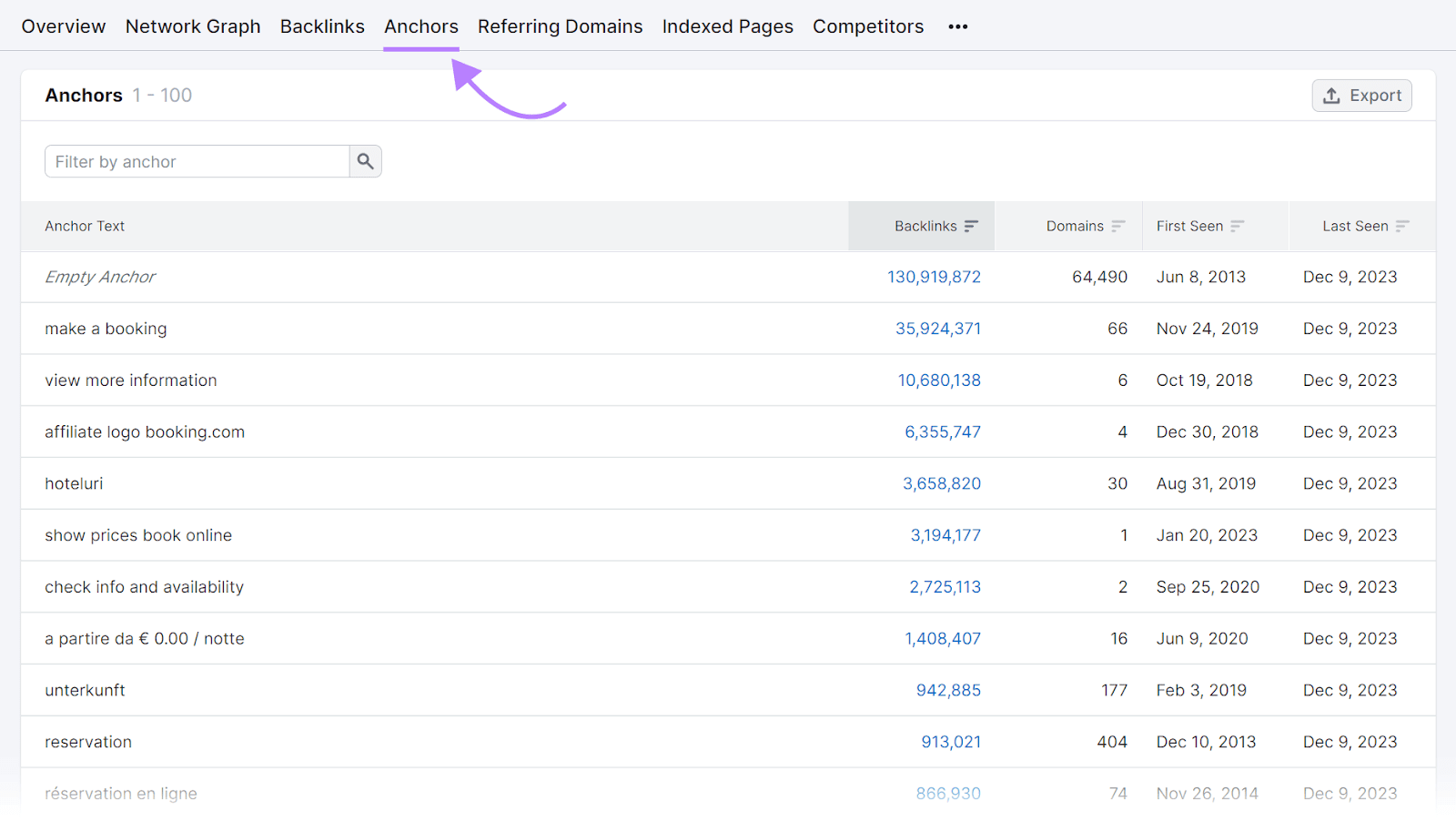The image size is (1456, 822).
Task: Click first seen date Aug 31, 2019
Action: pos(1206,483)
